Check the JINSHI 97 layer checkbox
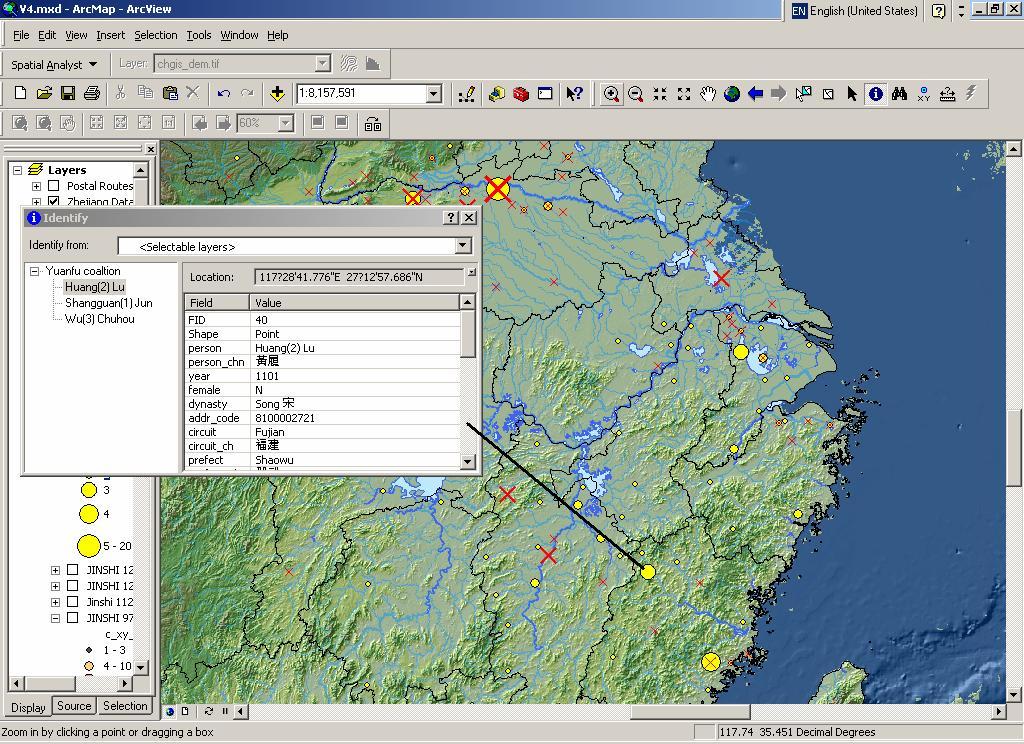 72,618
